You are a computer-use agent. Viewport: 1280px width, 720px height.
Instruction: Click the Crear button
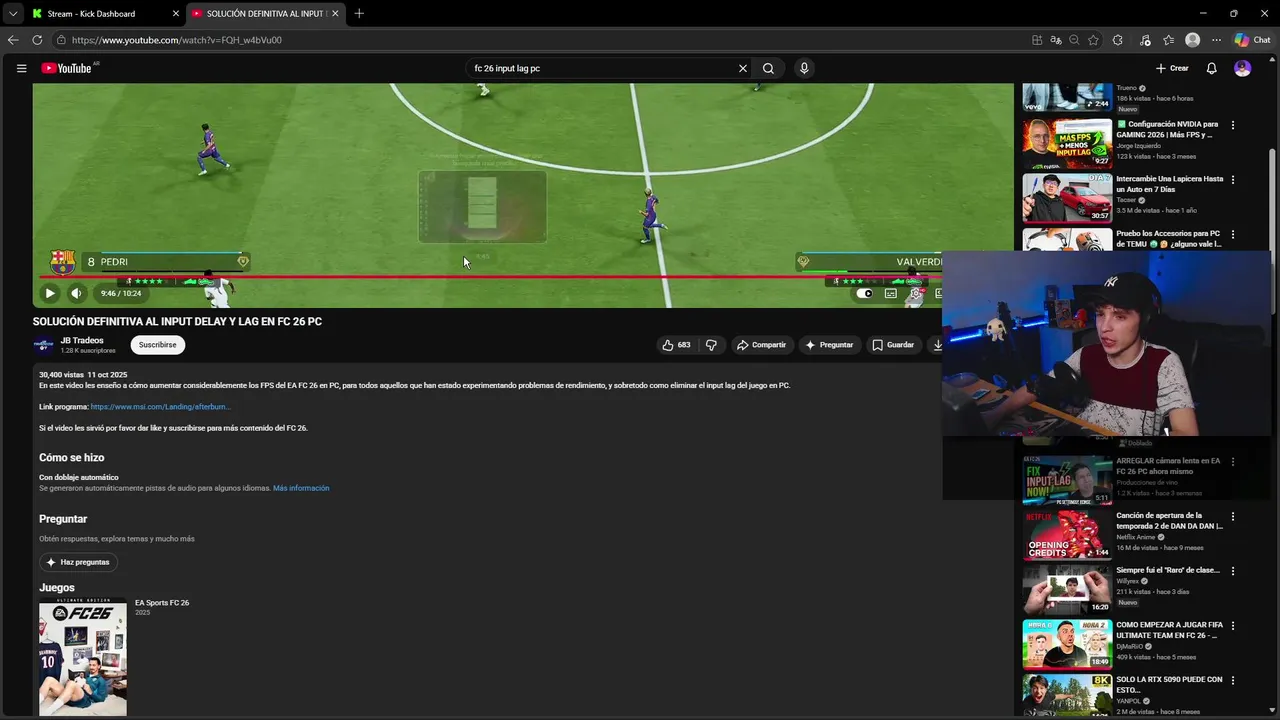[x=1172, y=68]
